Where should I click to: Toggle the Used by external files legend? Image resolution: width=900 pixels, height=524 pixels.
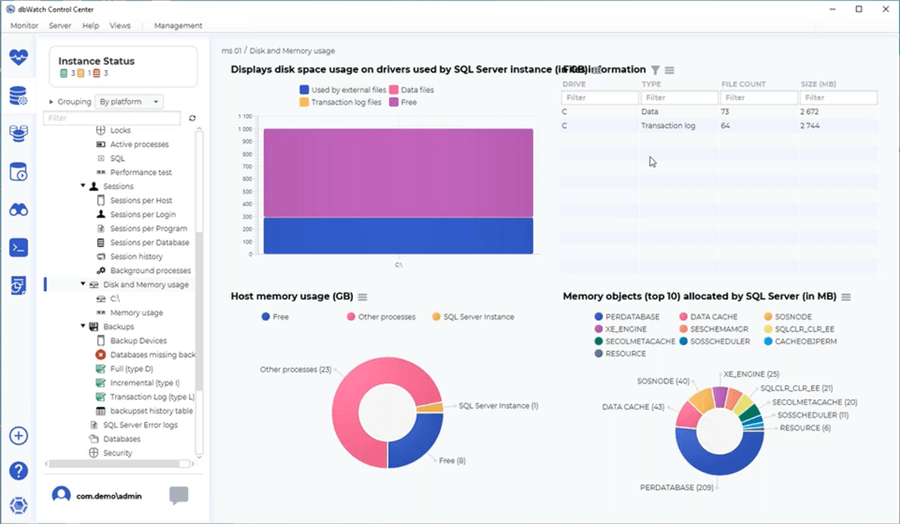point(343,90)
